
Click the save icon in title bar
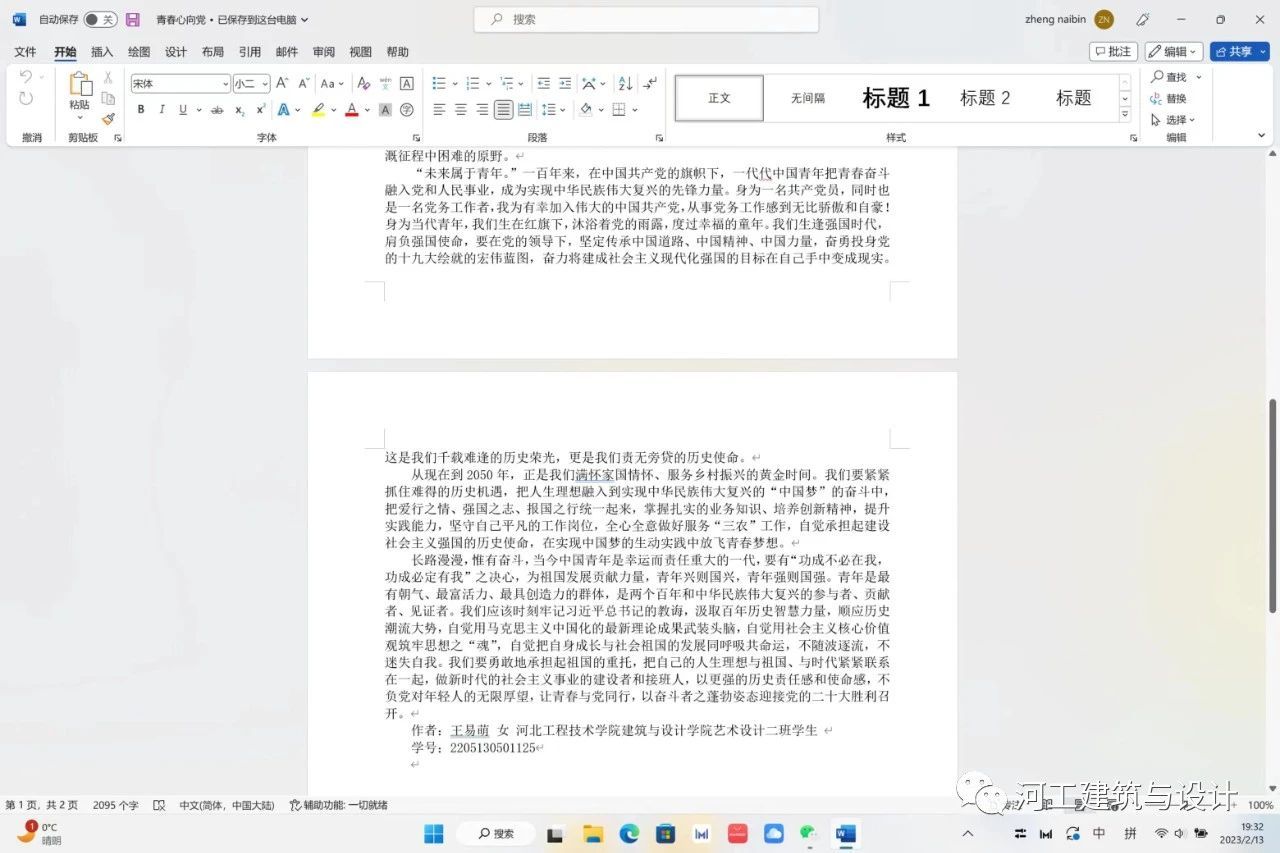pyautogui.click(x=132, y=19)
